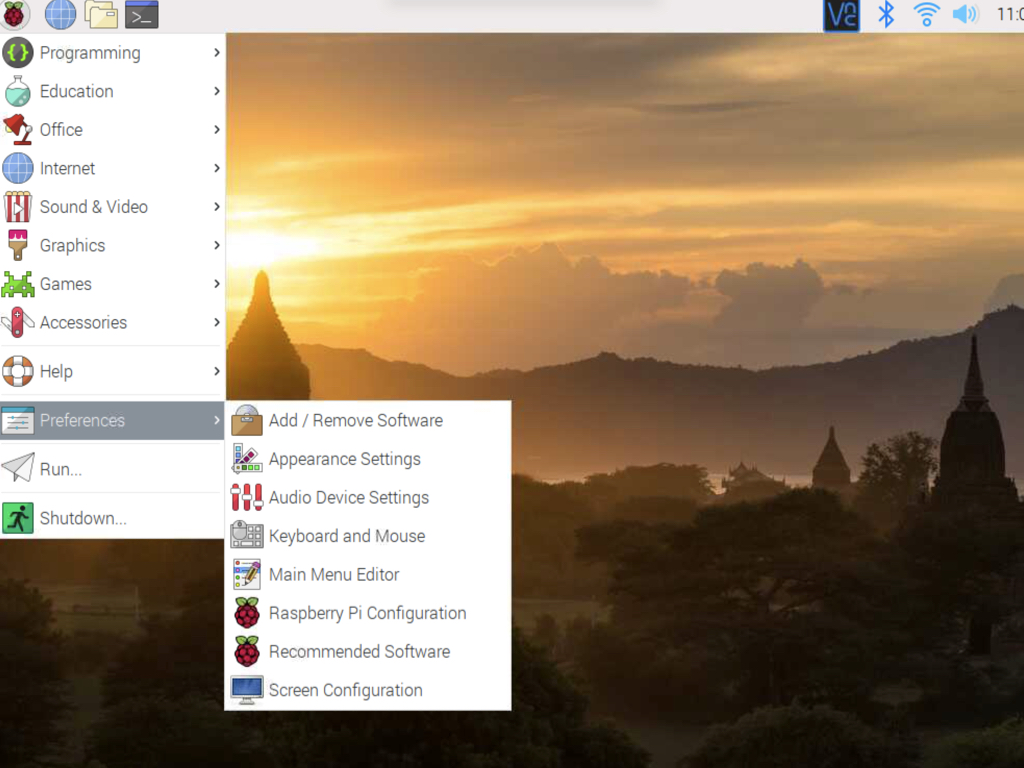Launch the web browser globe icon

click(60, 15)
